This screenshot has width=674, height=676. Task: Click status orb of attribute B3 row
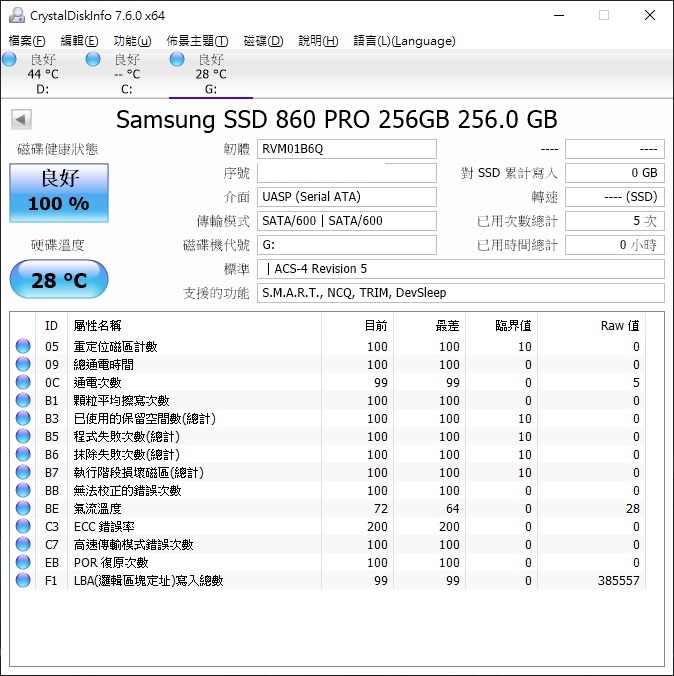coord(23,418)
